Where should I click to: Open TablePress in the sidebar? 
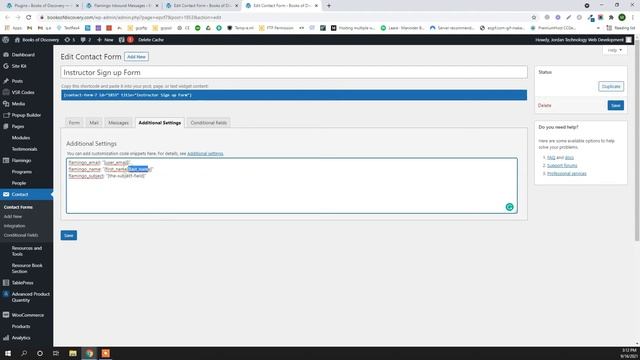[x=22, y=283]
